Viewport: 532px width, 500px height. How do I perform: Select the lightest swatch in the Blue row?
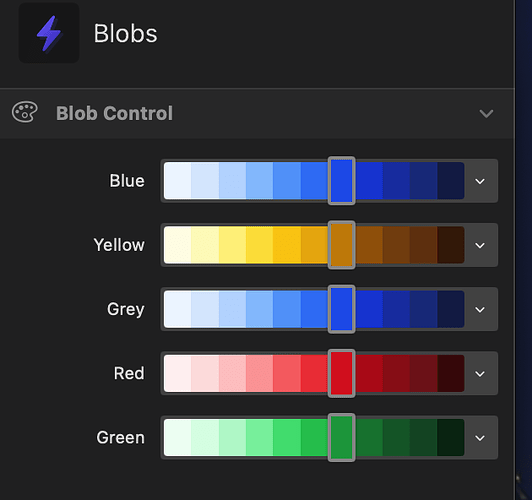point(177,181)
